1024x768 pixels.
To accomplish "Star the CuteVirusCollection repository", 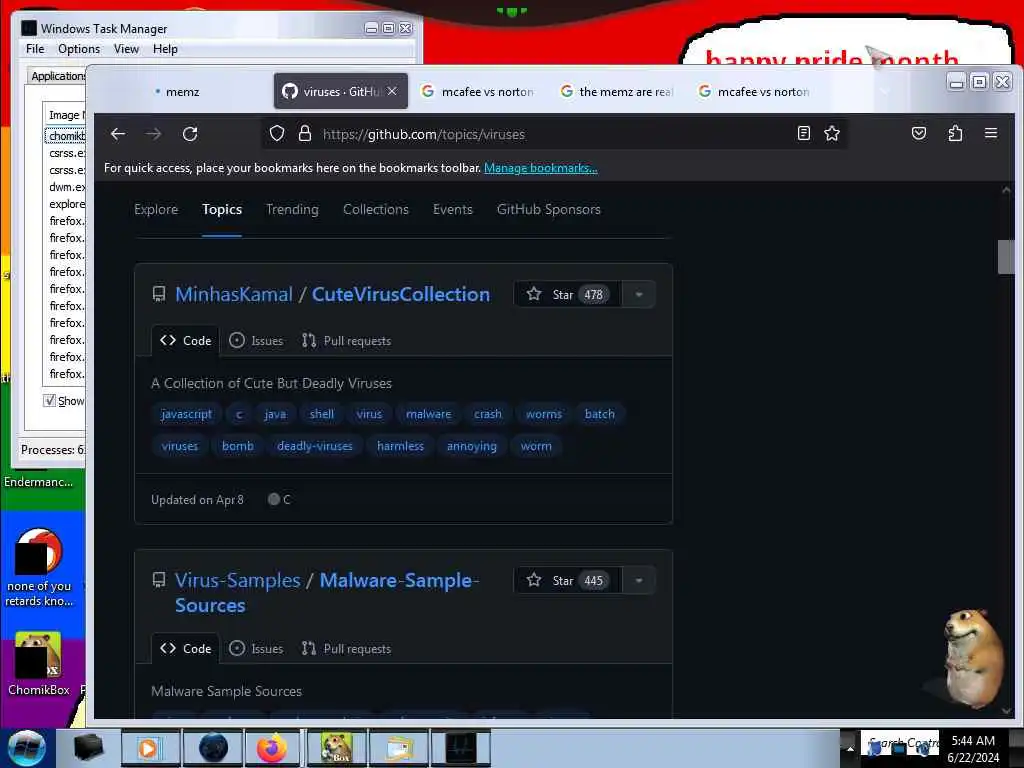I will pos(568,295).
